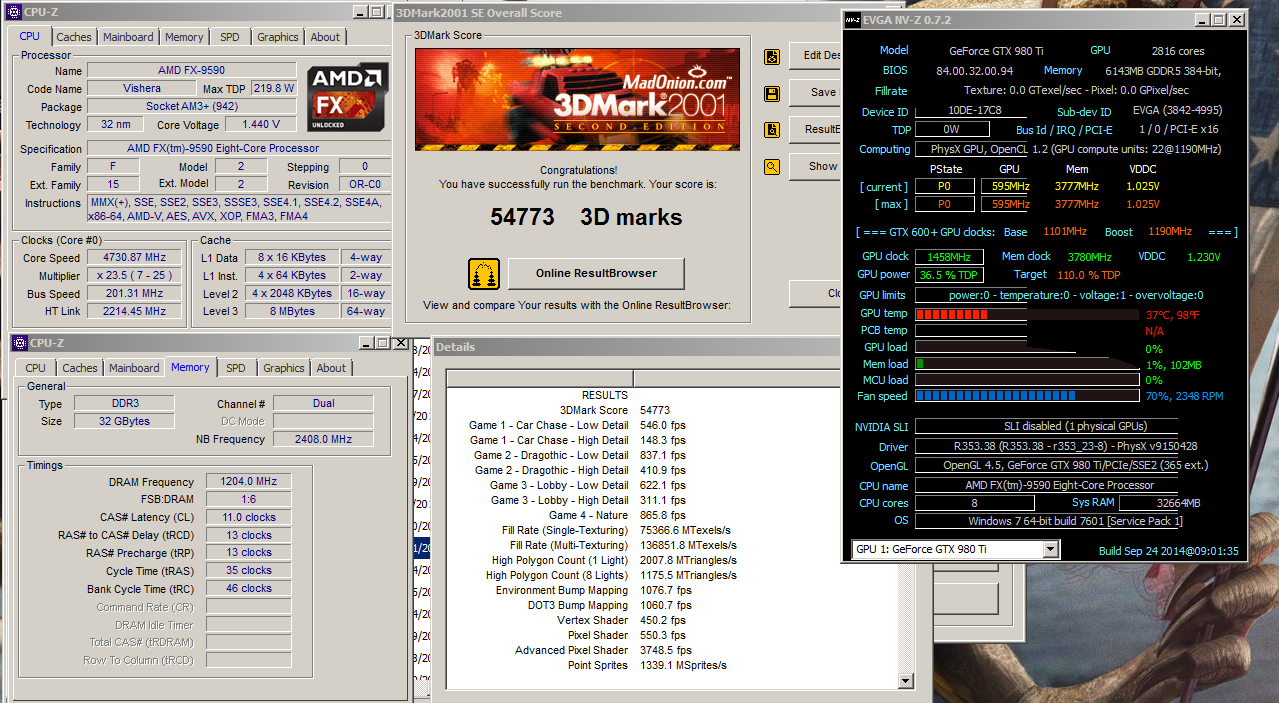Open Mainboard tab in the upper CPU-Z window
1279x703 pixels.
[x=129, y=37]
